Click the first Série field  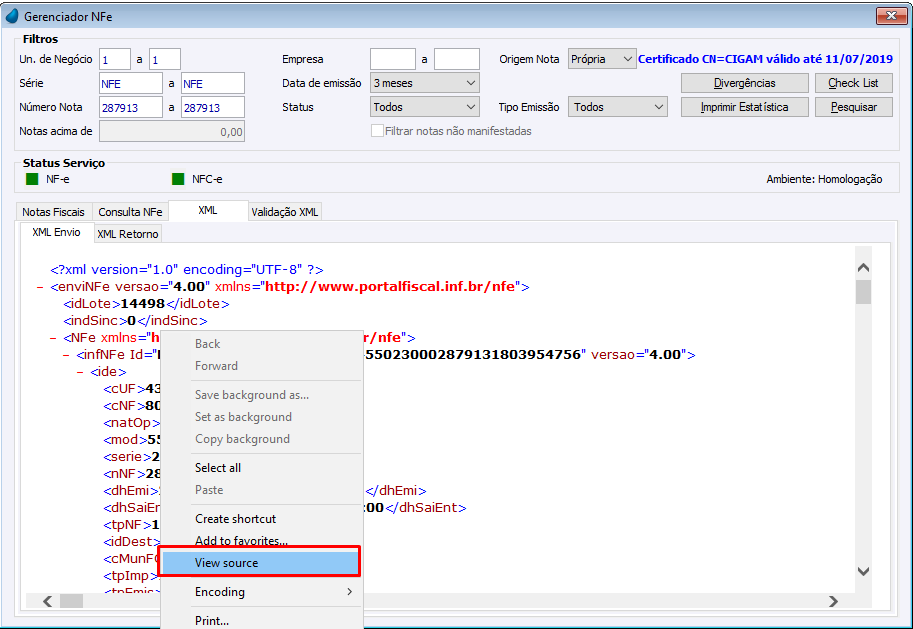click(131, 83)
